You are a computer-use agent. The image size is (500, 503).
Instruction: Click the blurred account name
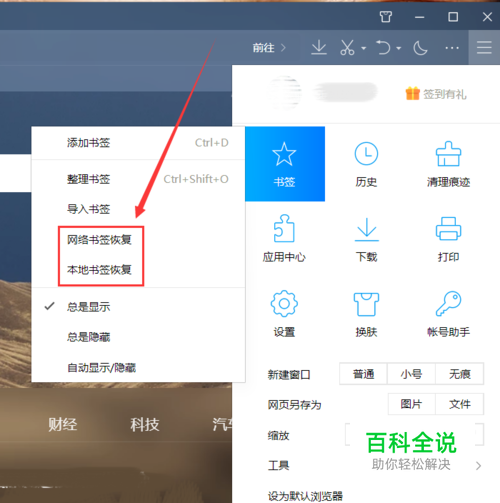coord(345,92)
